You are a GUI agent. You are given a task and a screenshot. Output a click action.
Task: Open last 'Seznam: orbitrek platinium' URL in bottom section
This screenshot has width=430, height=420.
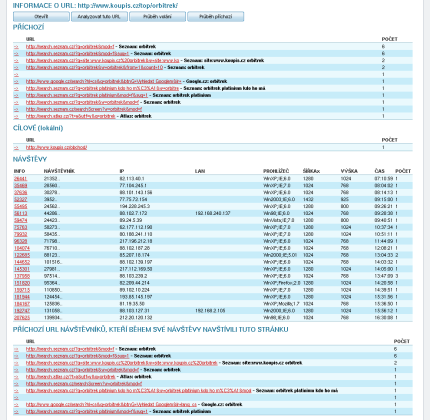click(87, 412)
